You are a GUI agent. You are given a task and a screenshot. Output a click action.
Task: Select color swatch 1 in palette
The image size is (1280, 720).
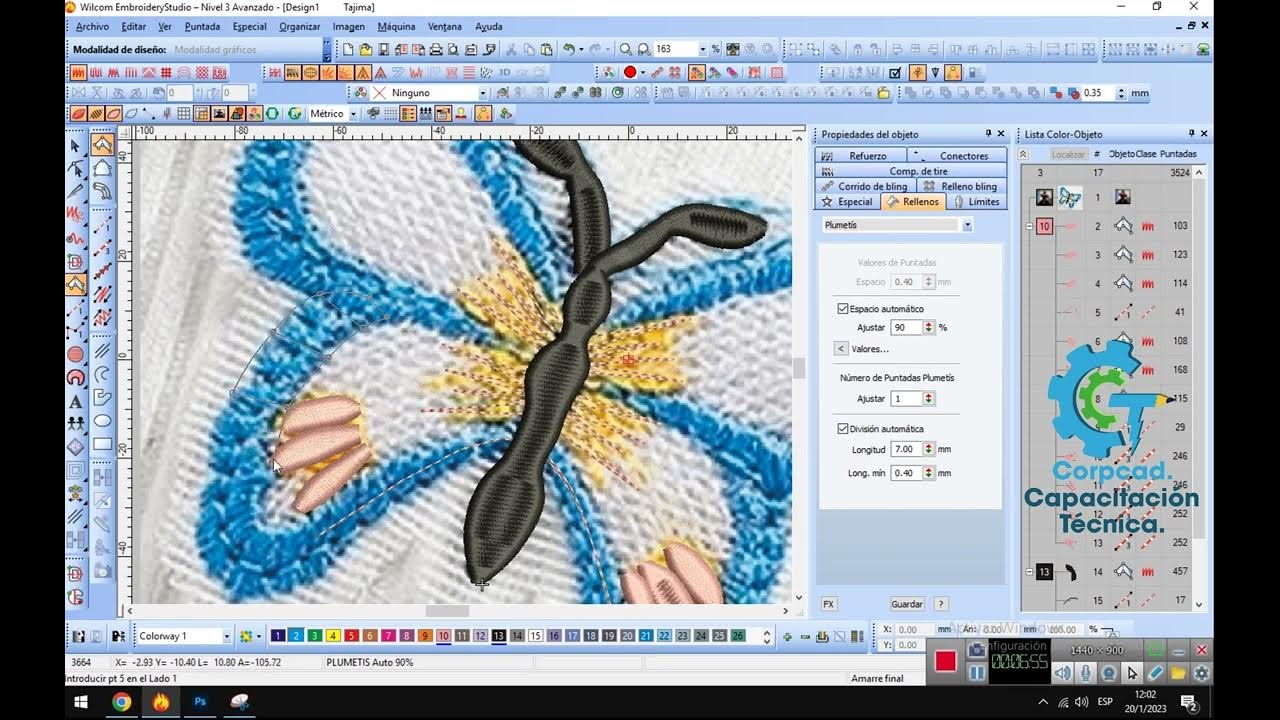(278, 636)
